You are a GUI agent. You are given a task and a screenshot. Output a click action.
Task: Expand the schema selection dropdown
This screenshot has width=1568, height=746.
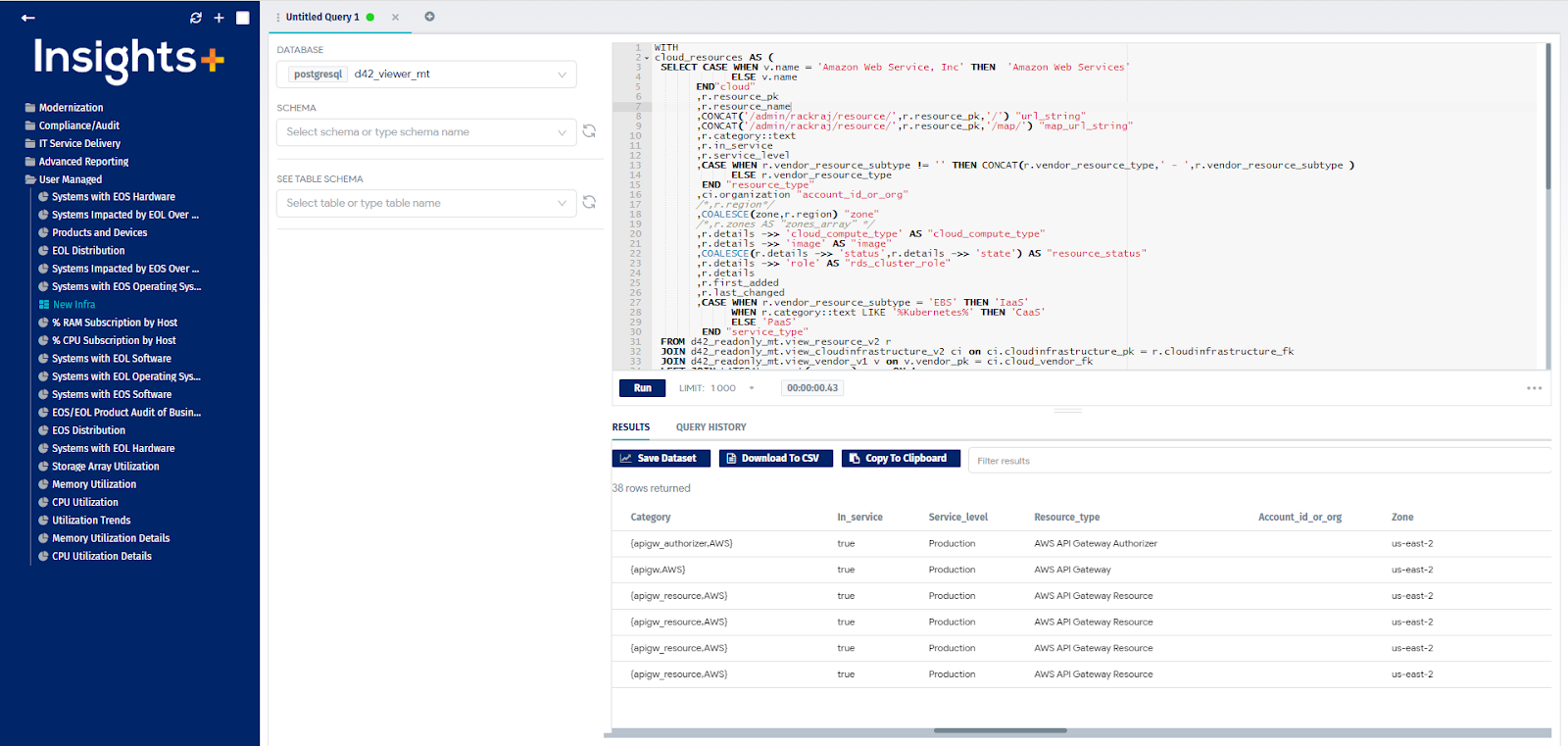(426, 132)
